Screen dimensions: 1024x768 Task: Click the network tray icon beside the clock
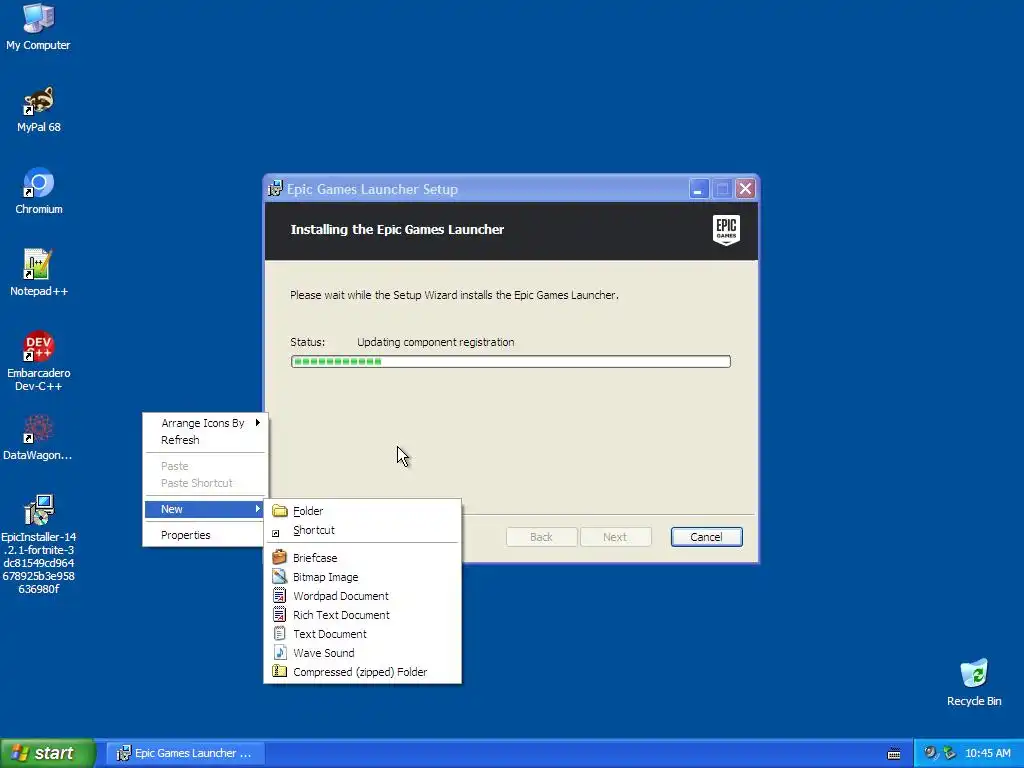[x=949, y=753]
